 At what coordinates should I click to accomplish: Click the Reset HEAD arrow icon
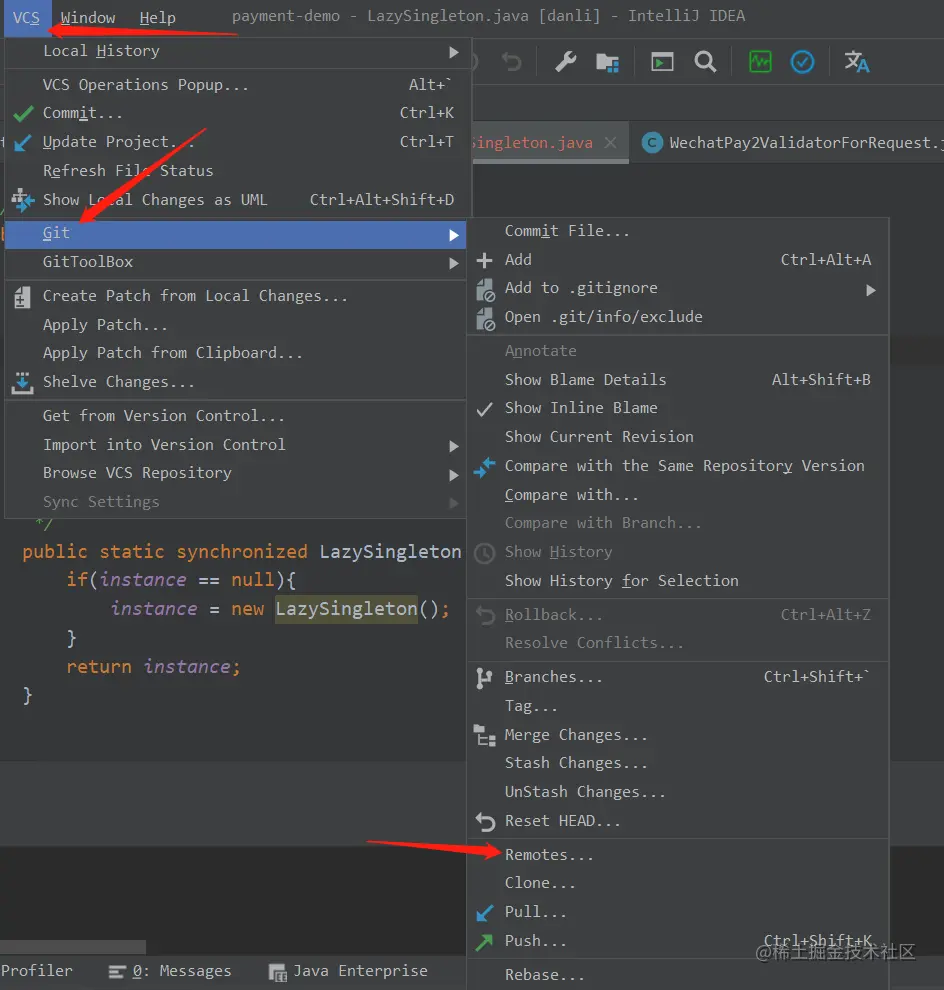click(485, 821)
